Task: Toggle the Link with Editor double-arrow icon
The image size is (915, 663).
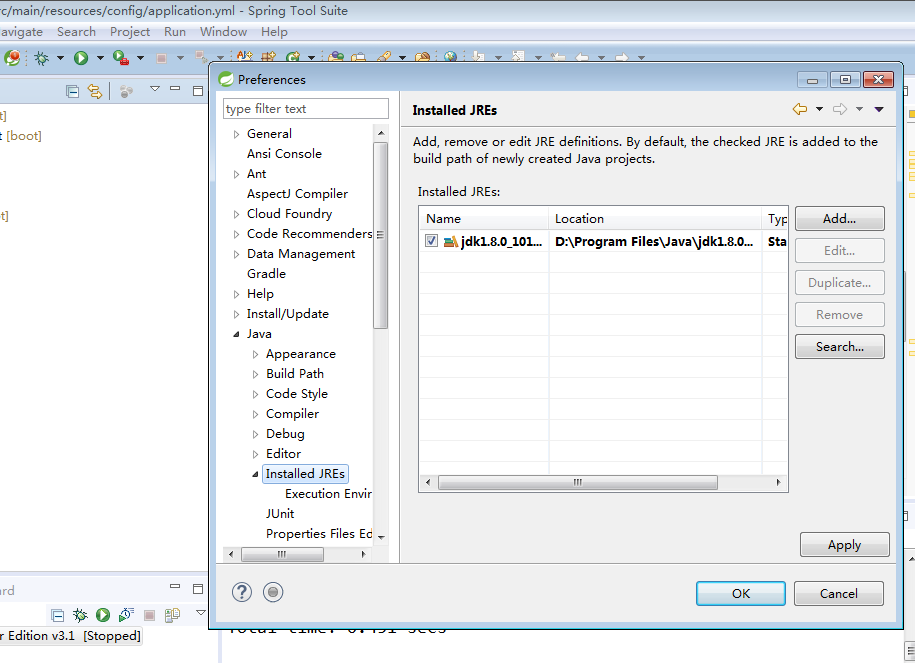Action: click(x=95, y=91)
